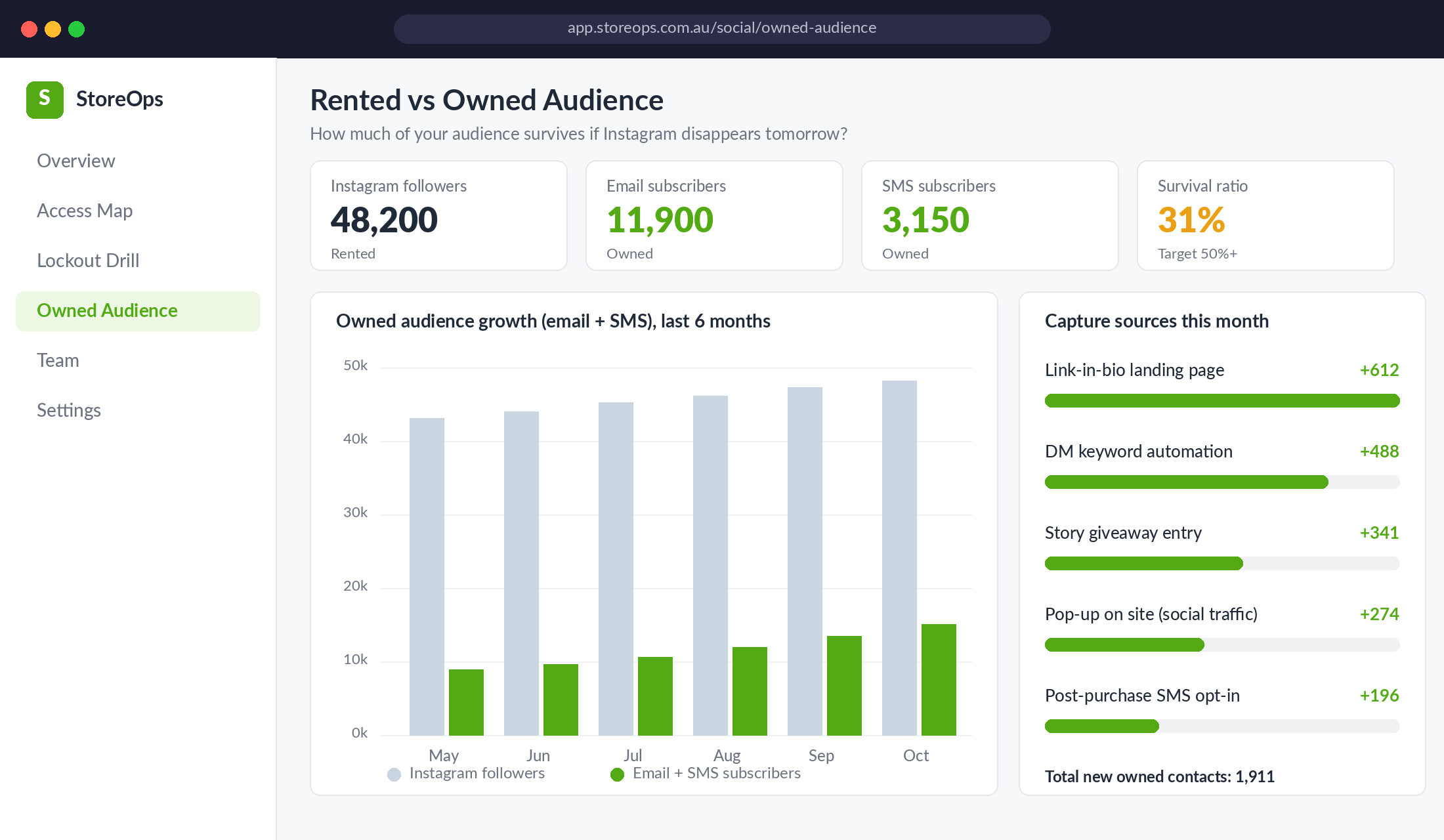Click the Rented vs Owned Audience heading
Viewport: 1444px width, 840px height.
486,100
